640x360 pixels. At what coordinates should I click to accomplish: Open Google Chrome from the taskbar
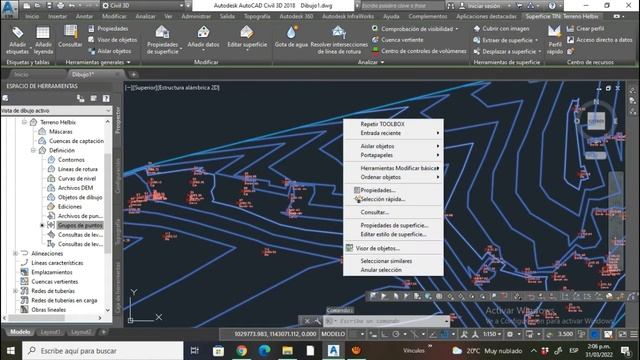coord(241,351)
